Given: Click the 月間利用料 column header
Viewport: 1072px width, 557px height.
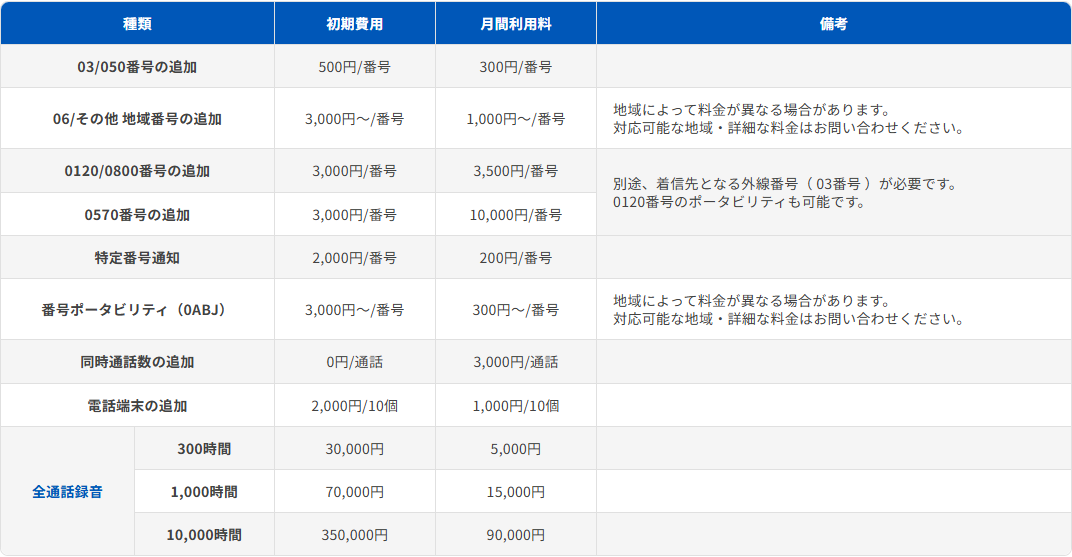Looking at the screenshot, I should [x=515, y=23].
